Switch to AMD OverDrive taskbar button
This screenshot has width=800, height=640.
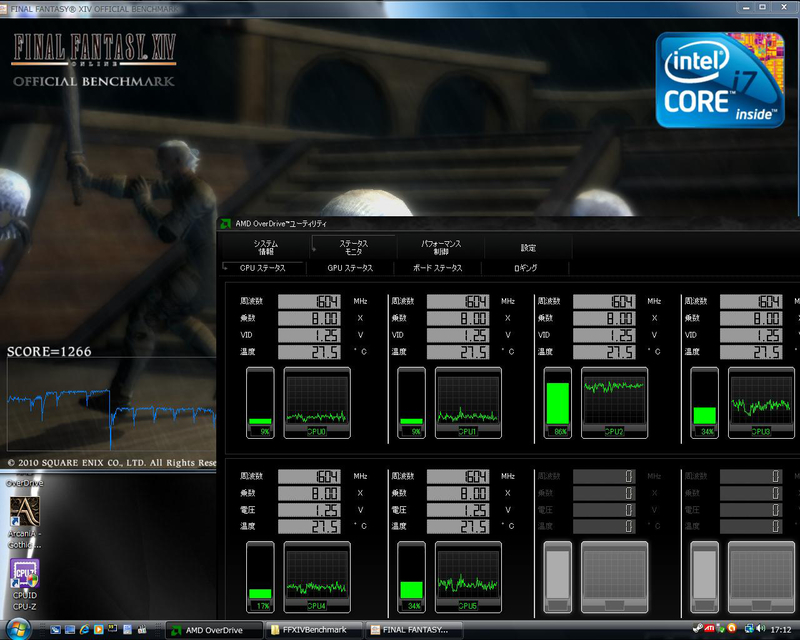pyautogui.click(x=215, y=630)
